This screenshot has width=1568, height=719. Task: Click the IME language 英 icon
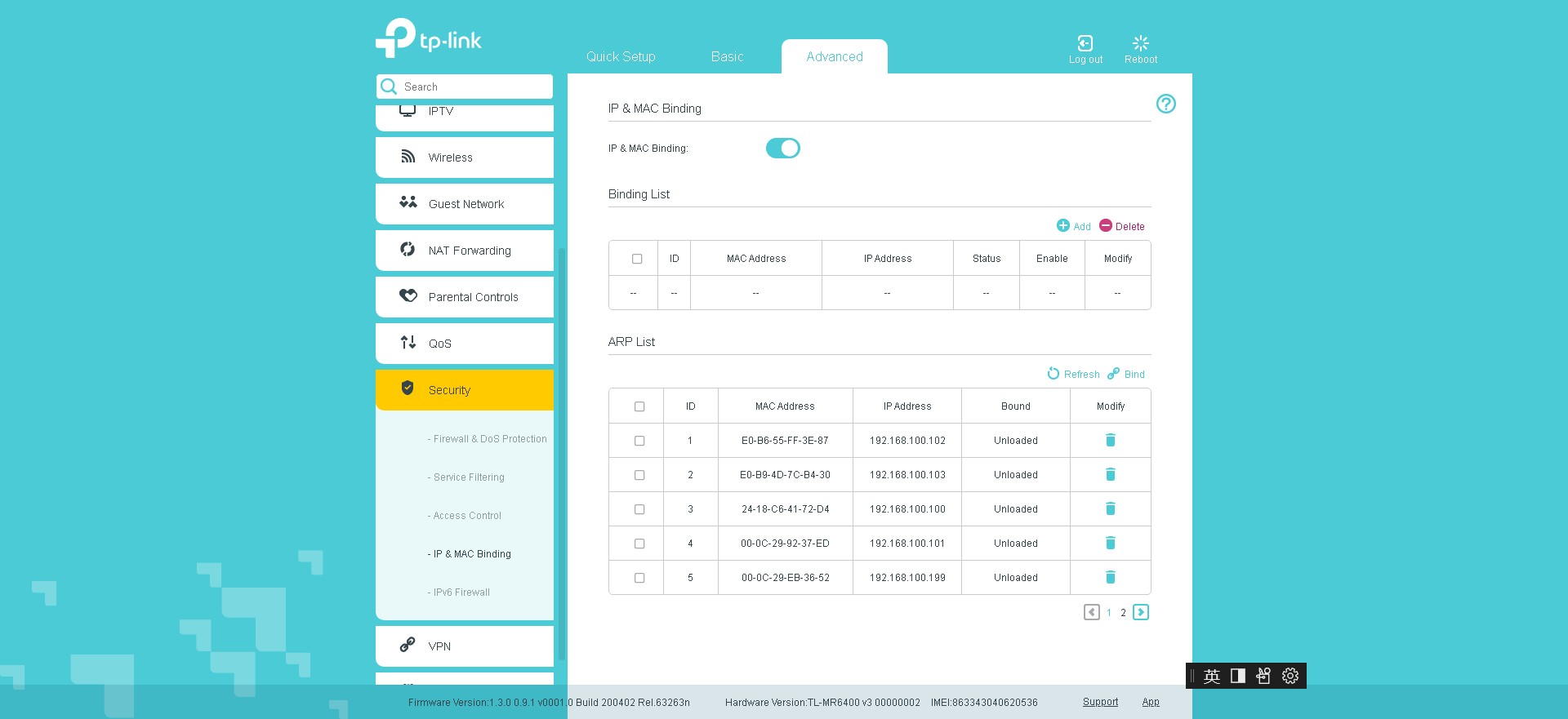pyautogui.click(x=1212, y=676)
